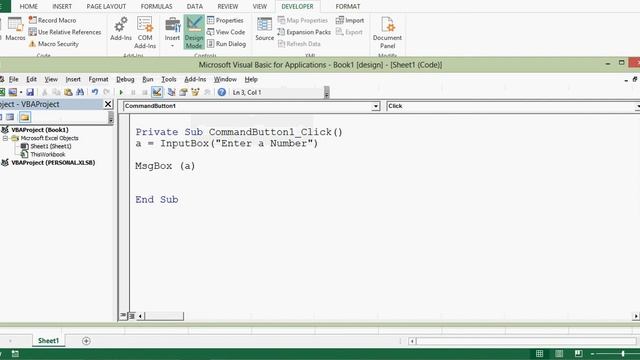Open the Debug menu
The width and height of the screenshot is (640, 360).
(x=125, y=79)
